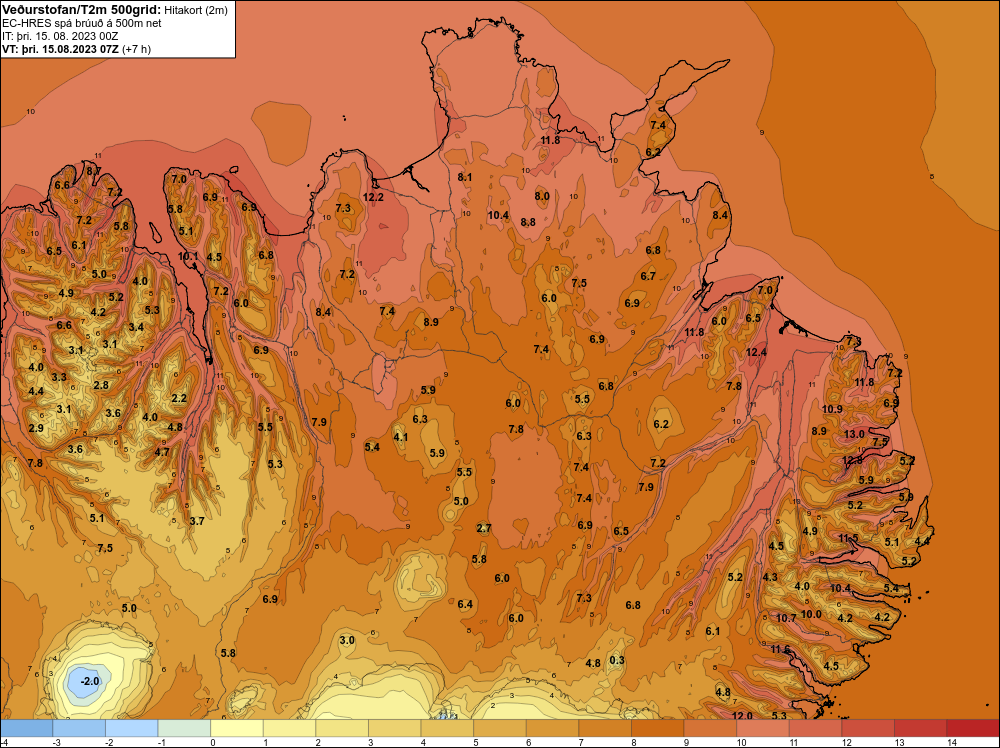Viewport: 1000px width, 748px height.
Task: Click the '-2.0' temperature value on the glacier
Action: [90, 681]
